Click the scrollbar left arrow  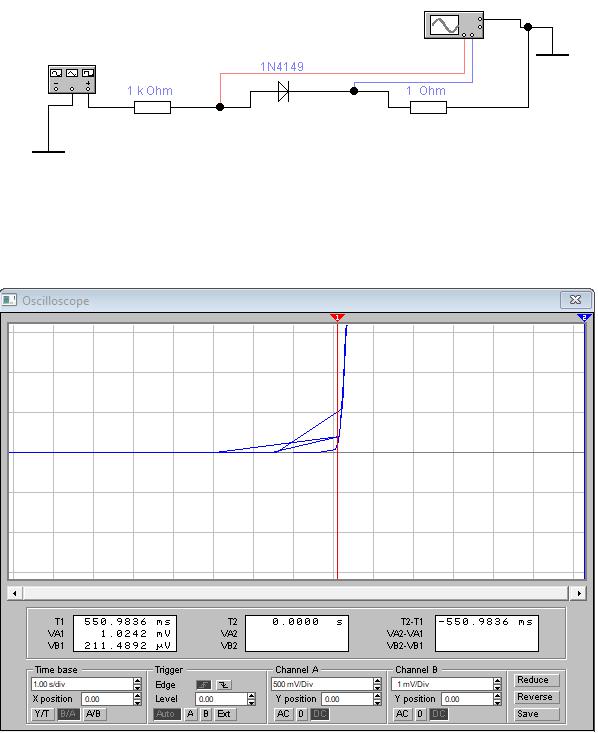pos(15,593)
